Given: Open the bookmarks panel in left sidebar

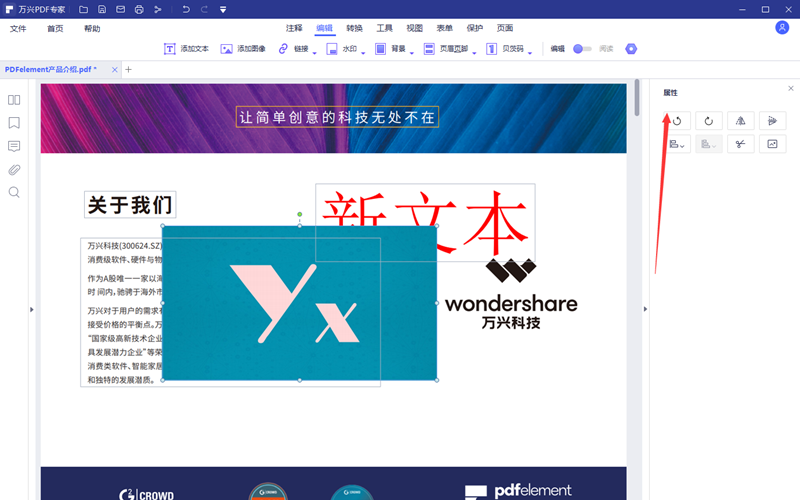Looking at the screenshot, I should 14,123.
